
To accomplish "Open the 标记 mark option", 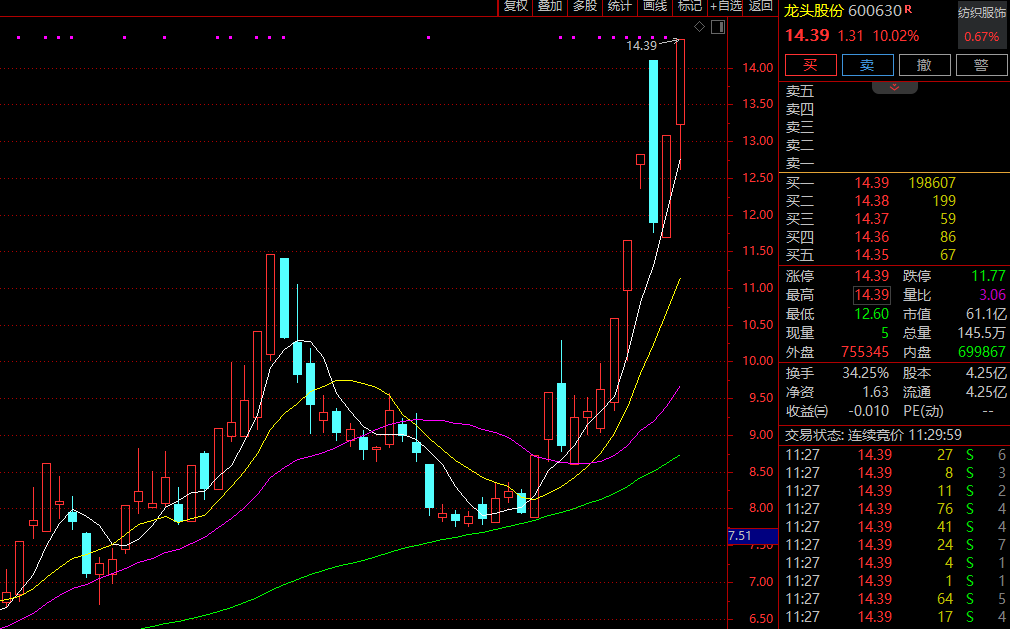I will pos(689,6).
